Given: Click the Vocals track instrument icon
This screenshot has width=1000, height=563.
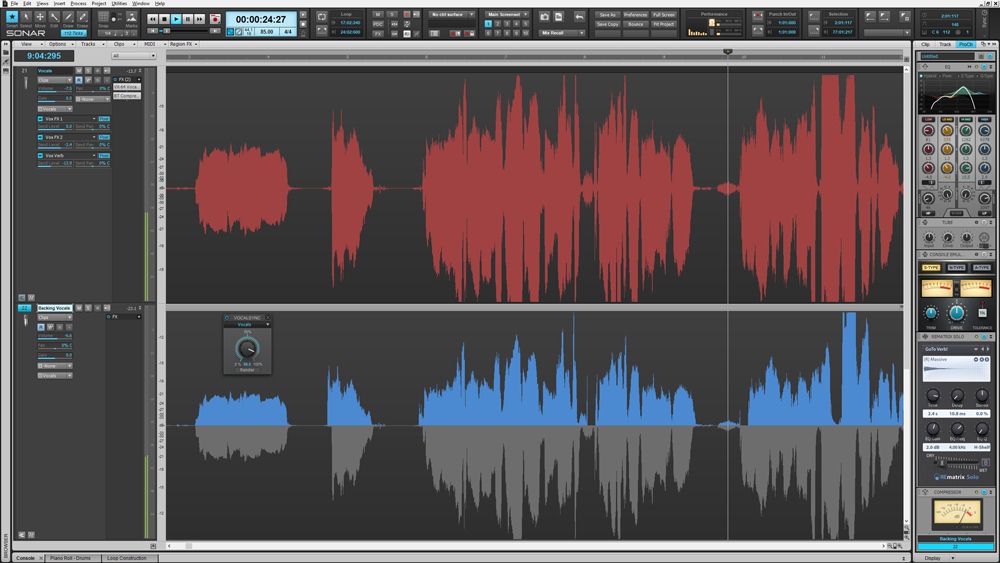Looking at the screenshot, I should pyautogui.click(x=26, y=84).
